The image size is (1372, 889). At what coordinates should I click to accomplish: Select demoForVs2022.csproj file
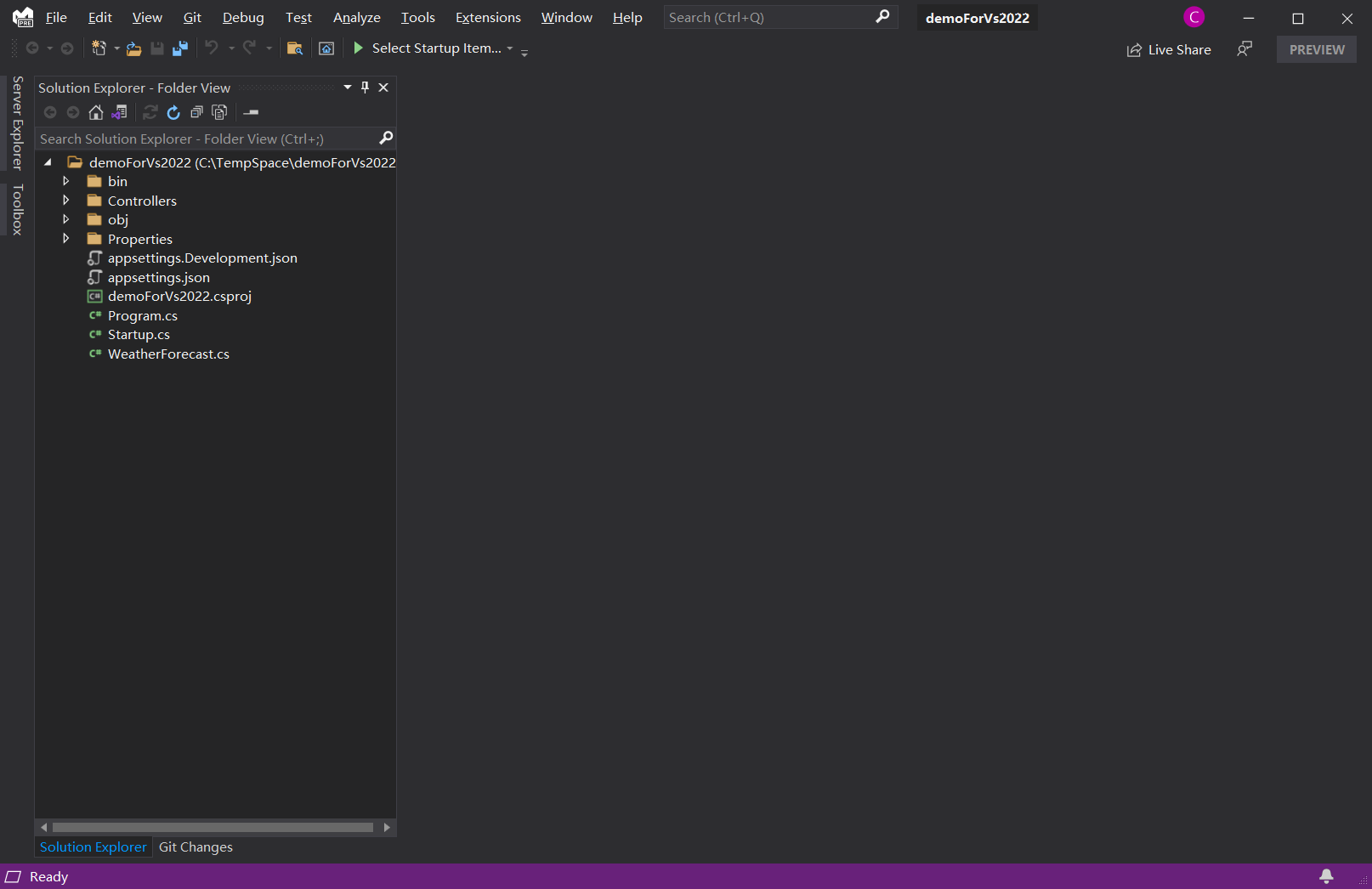[179, 296]
